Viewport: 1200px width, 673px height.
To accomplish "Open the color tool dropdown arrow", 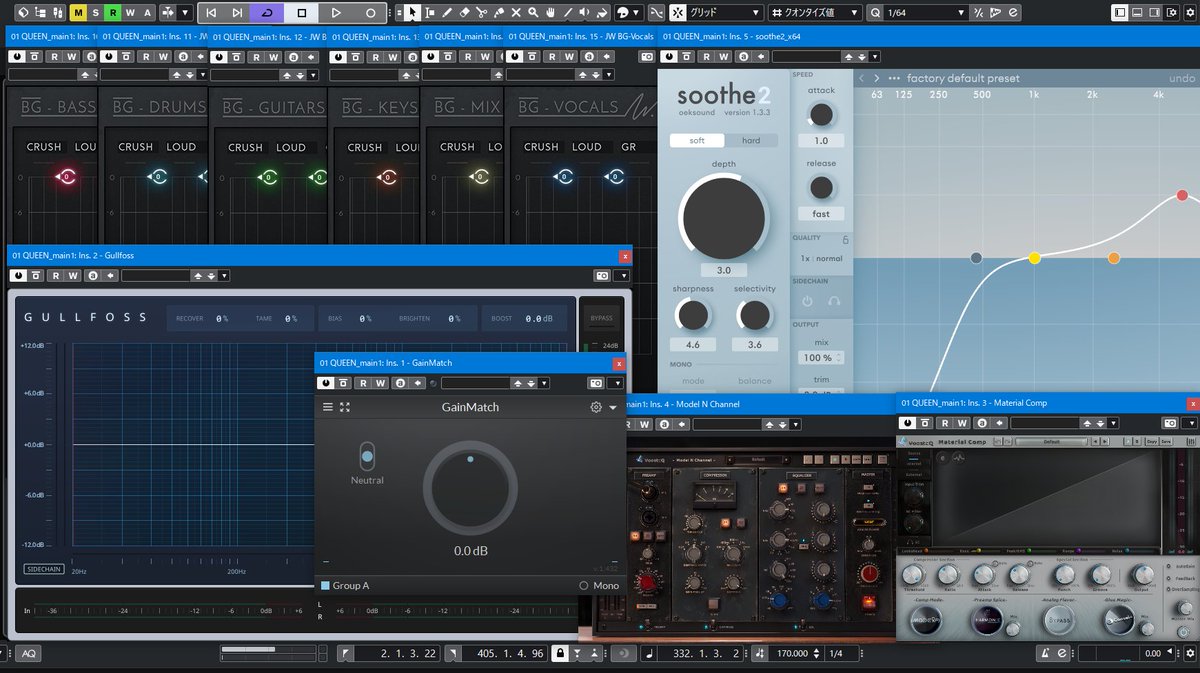I will pyautogui.click(x=636, y=13).
